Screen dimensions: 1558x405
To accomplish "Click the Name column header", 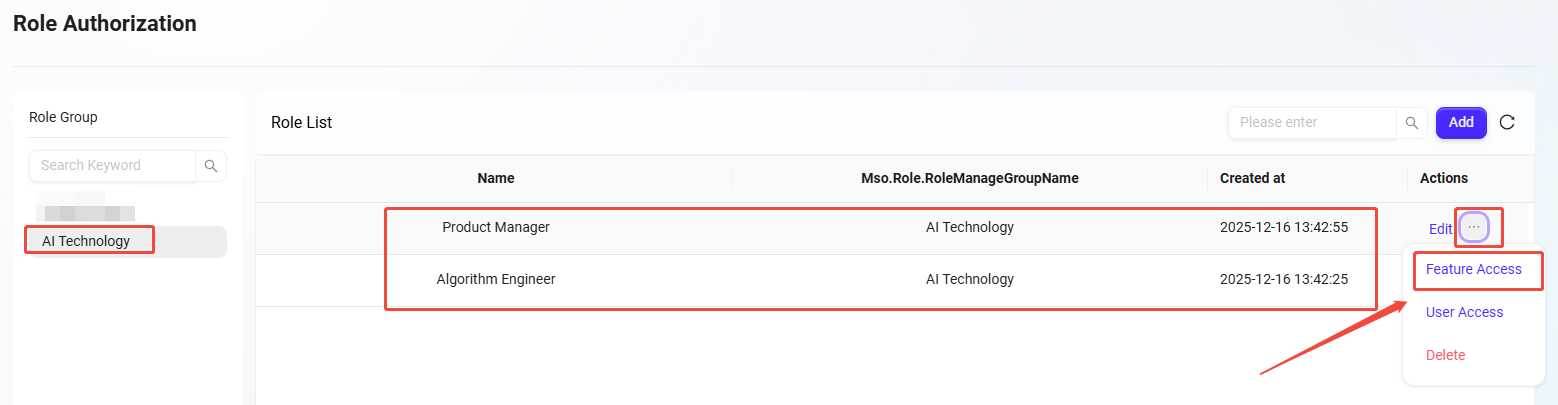I will point(496,178).
